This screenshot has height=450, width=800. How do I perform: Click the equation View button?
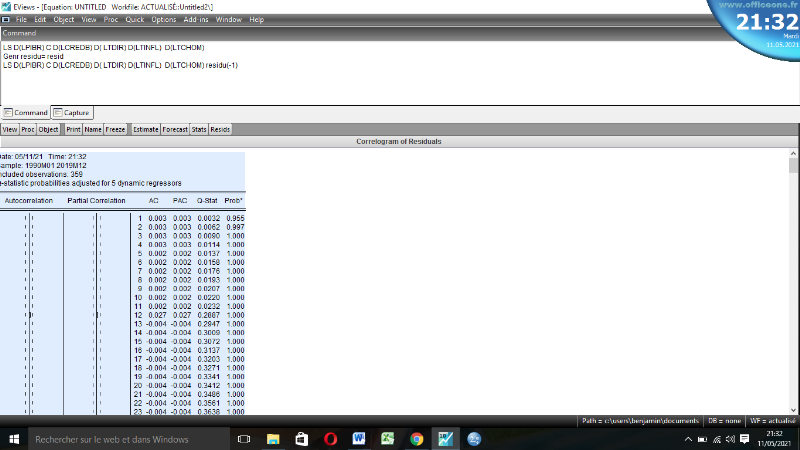(x=10, y=130)
